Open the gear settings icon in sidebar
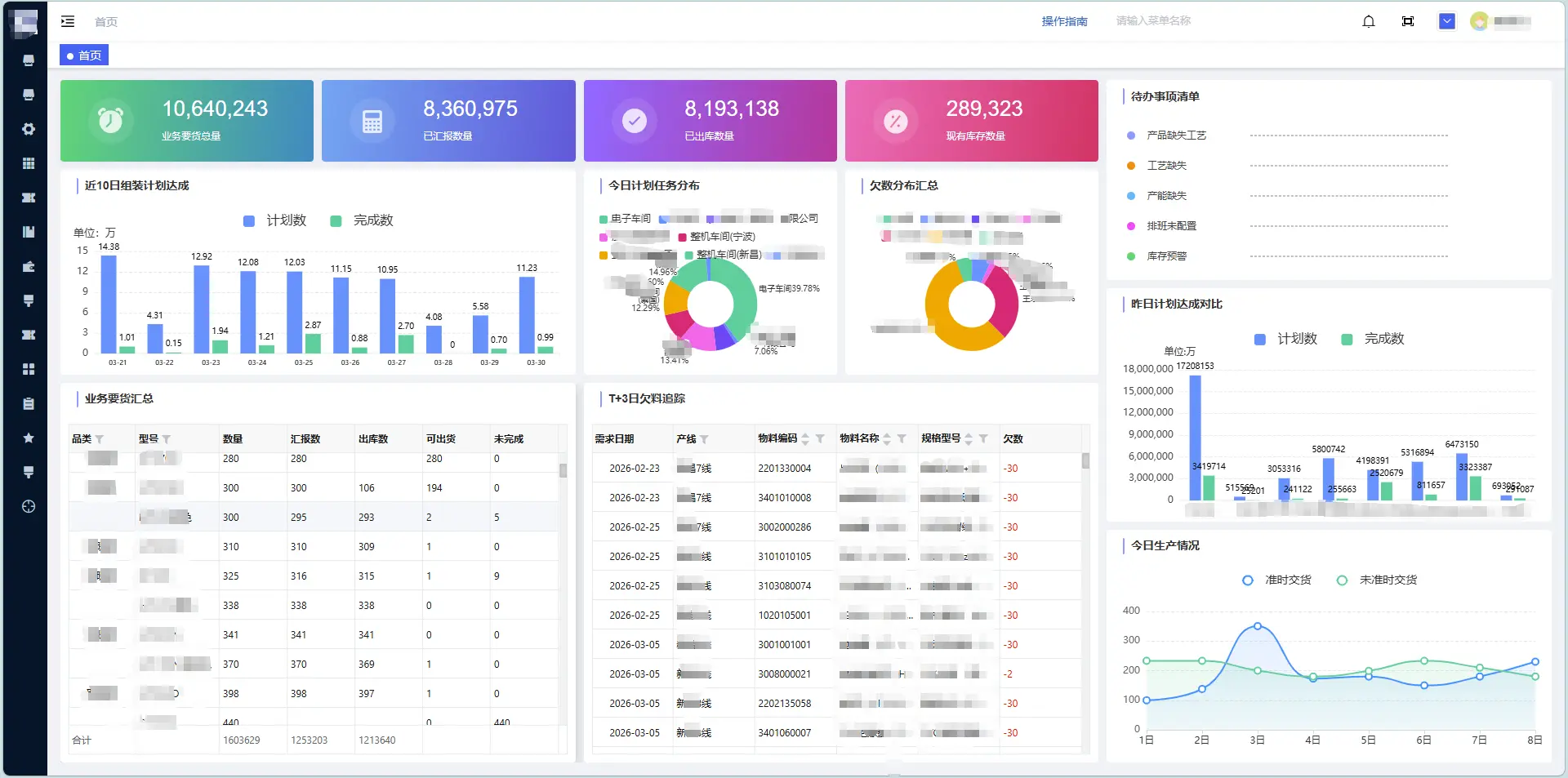 click(x=29, y=129)
